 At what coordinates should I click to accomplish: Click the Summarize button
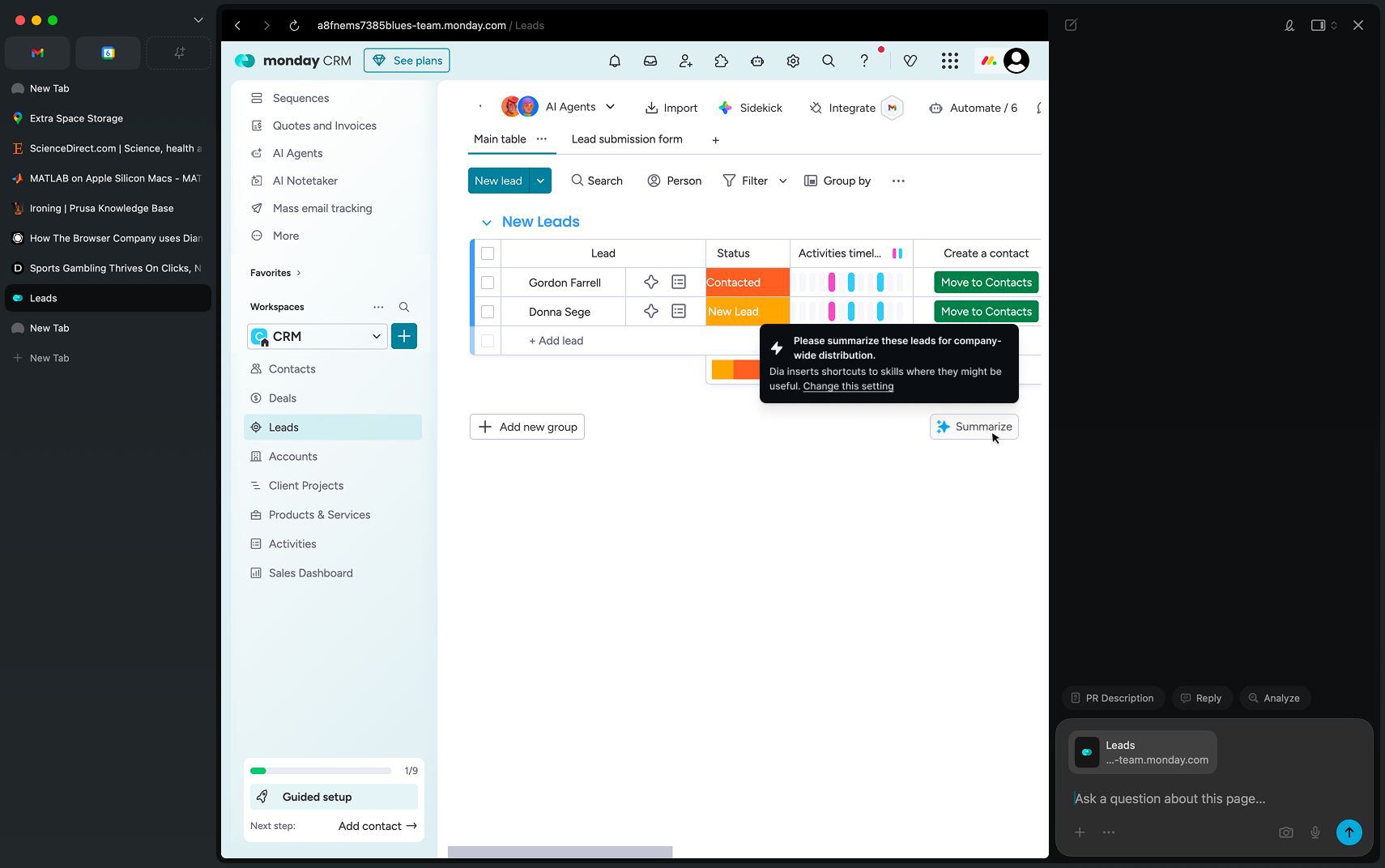pos(974,427)
